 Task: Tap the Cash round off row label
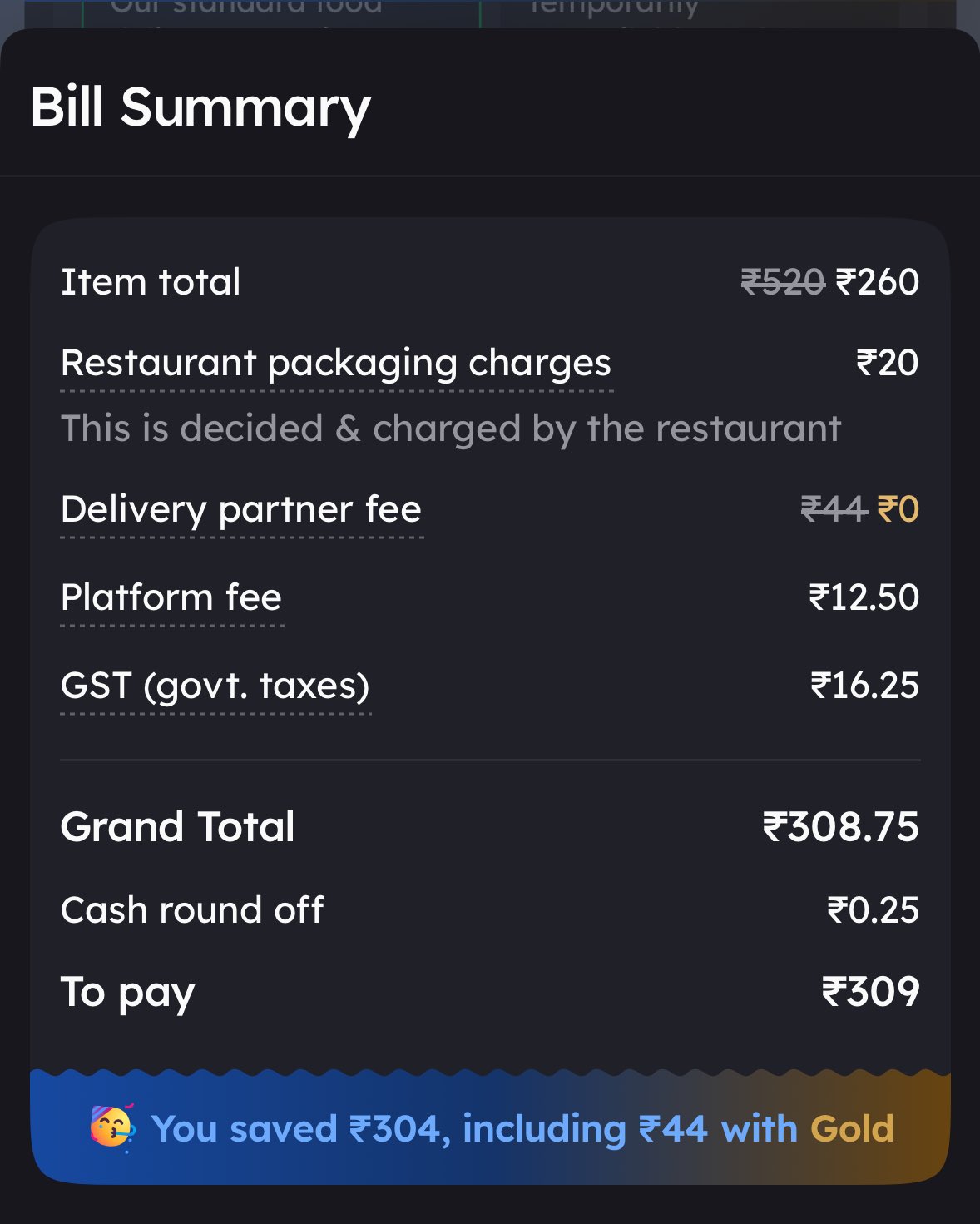(192, 910)
